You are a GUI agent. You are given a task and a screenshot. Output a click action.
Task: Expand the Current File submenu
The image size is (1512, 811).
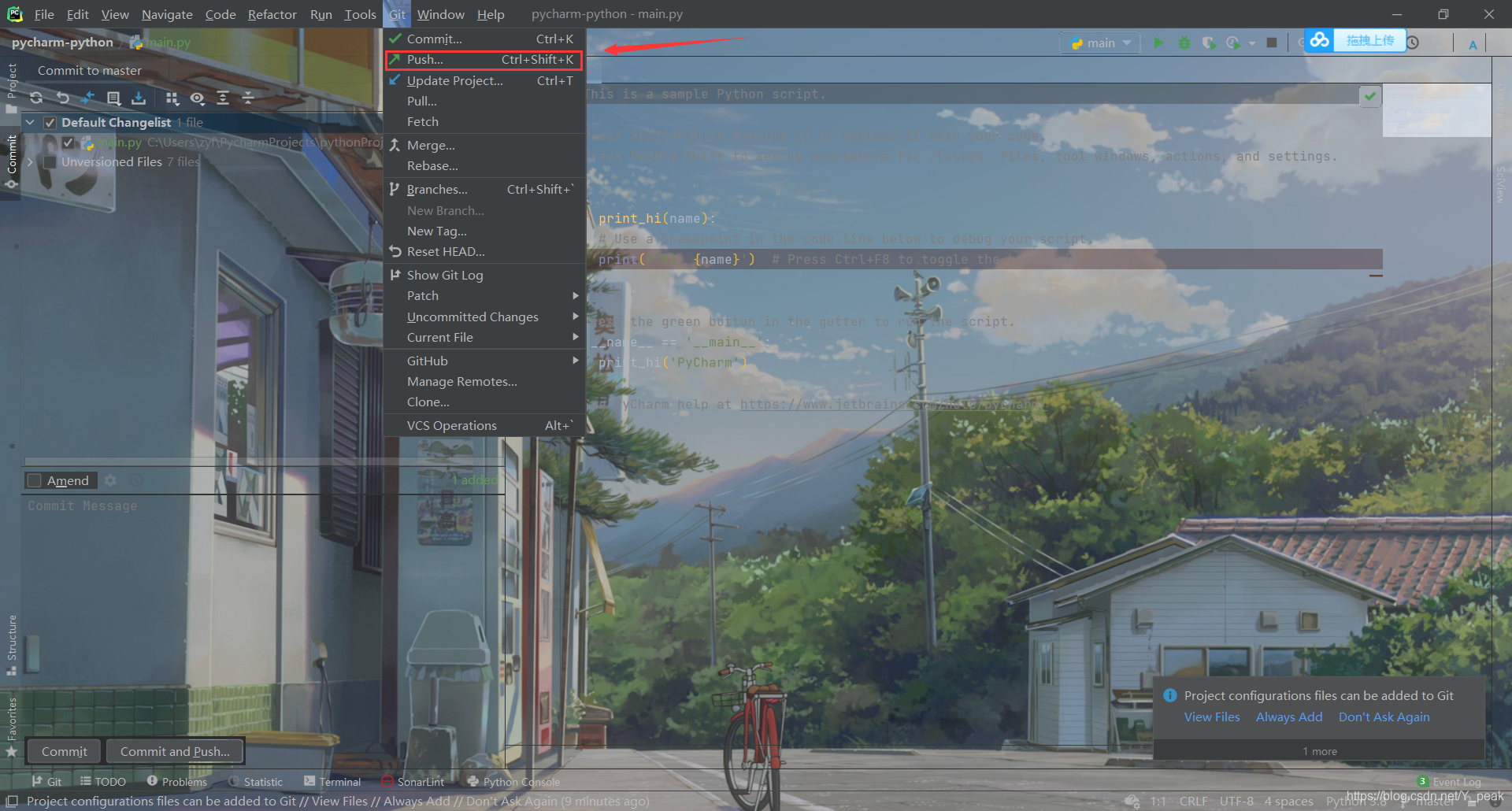484,337
